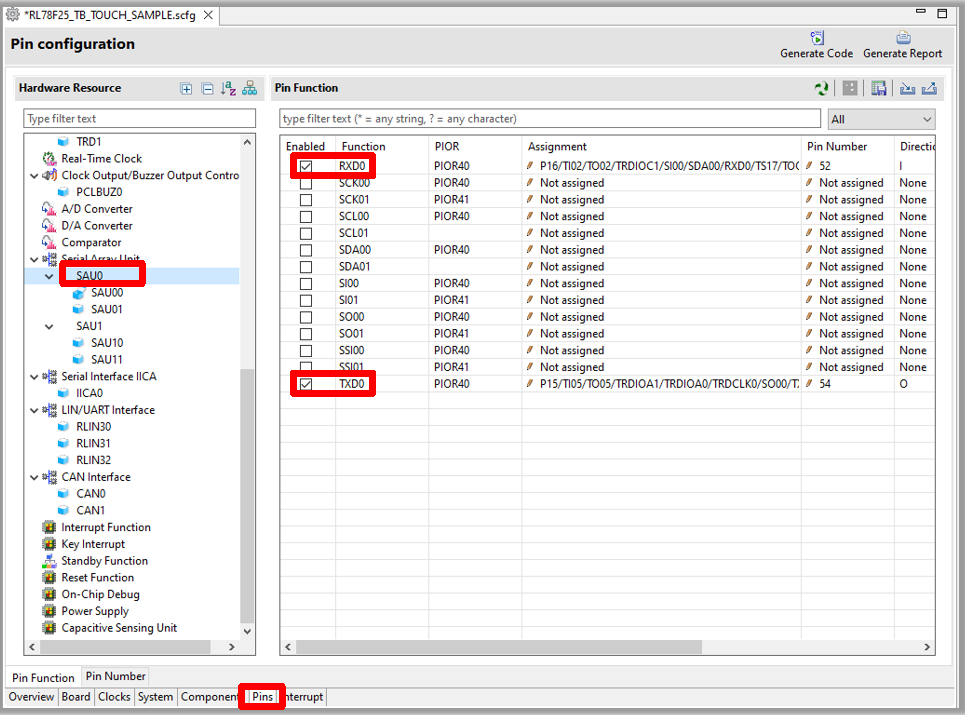Screen dimensions: 965x715
Task: Click the import pin settings icon
Action: 907,88
